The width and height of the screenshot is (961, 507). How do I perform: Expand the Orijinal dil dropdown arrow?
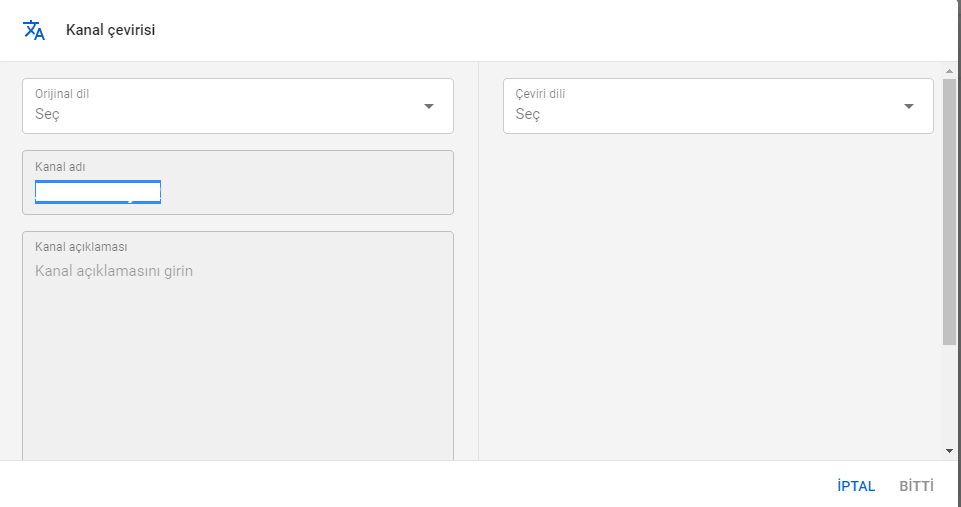click(x=429, y=106)
